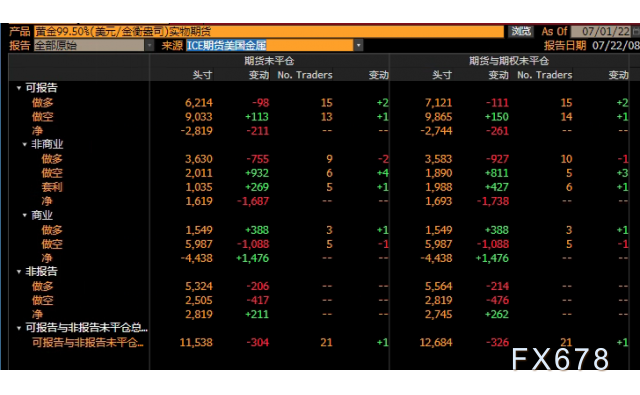Viewport: 640px width, 395px height.
Task: Select the 做空 row under 商业
Action: point(52,244)
